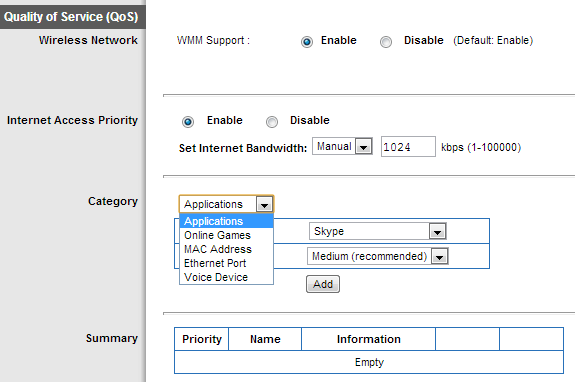The height and width of the screenshot is (382, 575).
Task: Click the Quality of Service (QoS) heading
Action: [71, 16]
